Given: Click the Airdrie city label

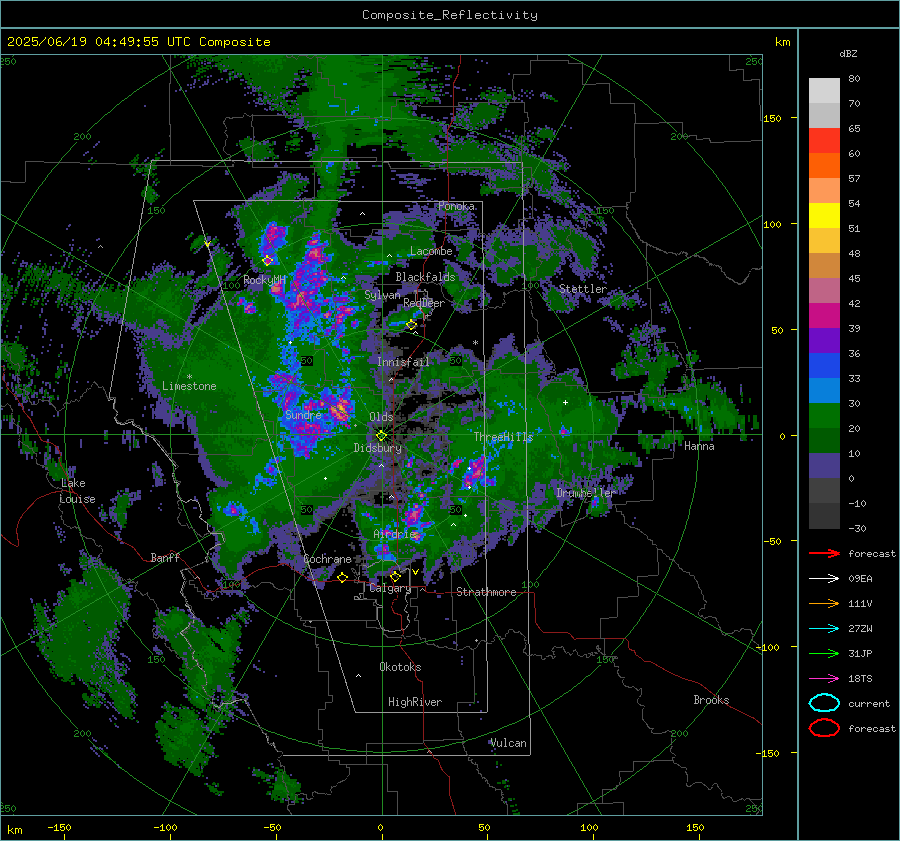Looking at the screenshot, I should 394,534.
